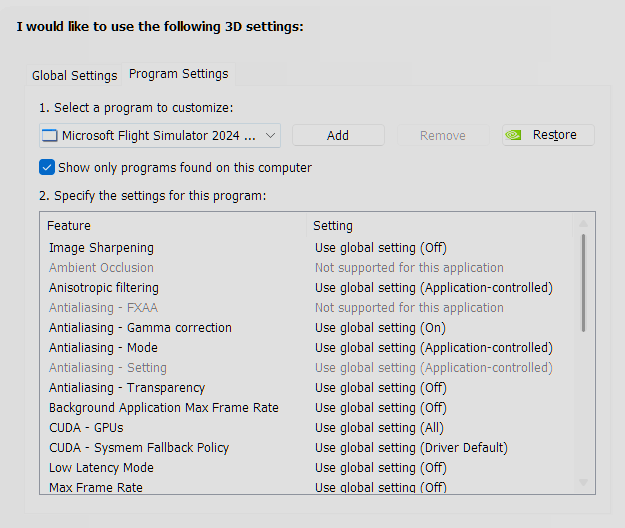Open Background Application Max Frame Rate setting
The height and width of the screenshot is (528, 625).
click(x=442, y=408)
